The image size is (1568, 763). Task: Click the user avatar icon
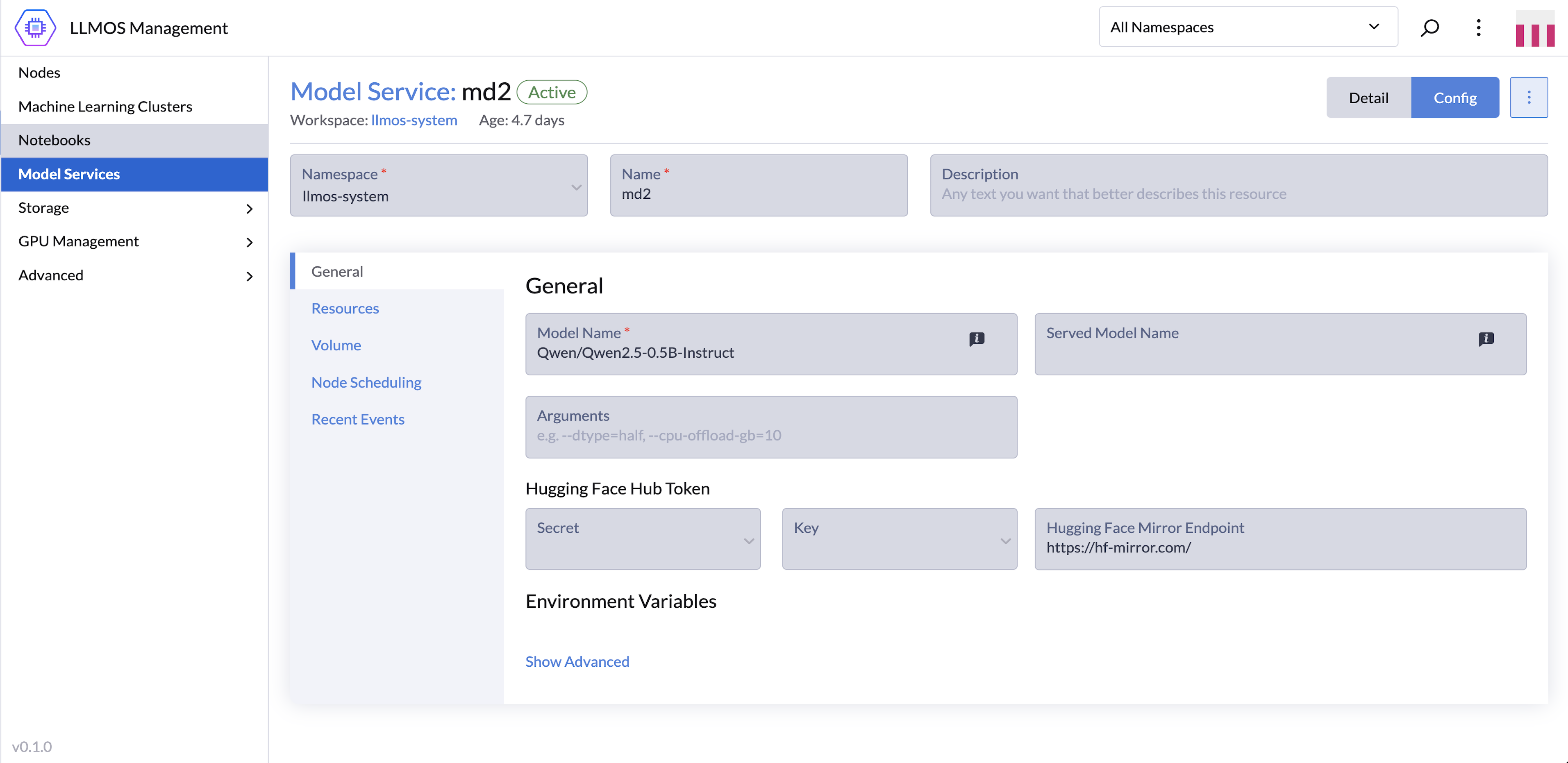(1534, 29)
